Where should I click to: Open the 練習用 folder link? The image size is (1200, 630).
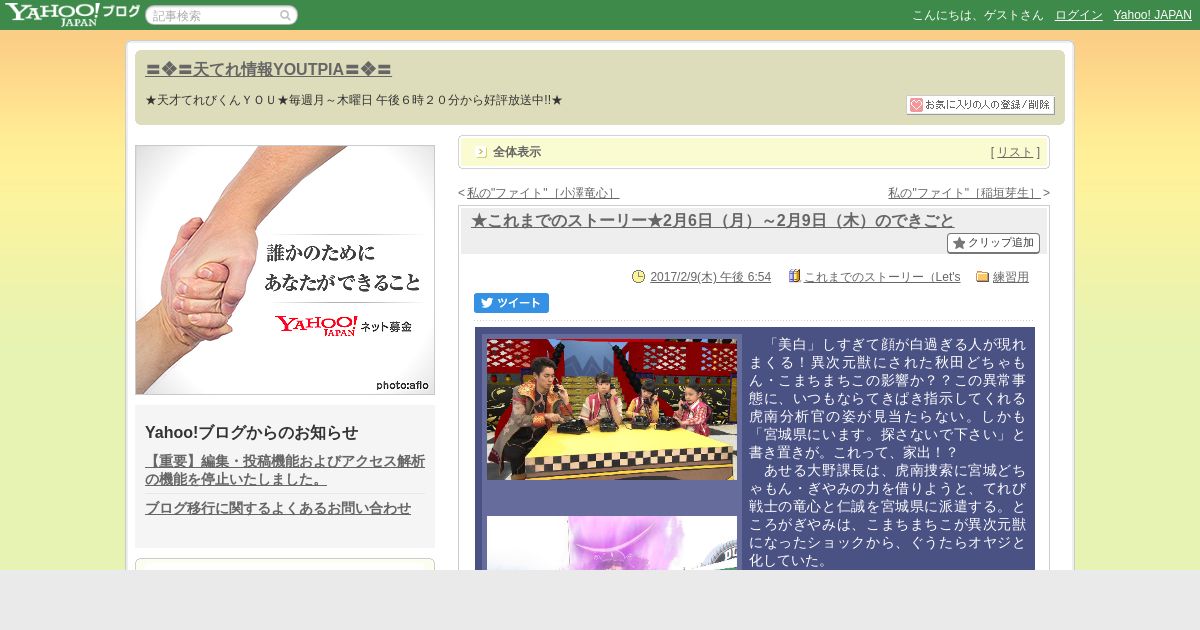click(x=1011, y=277)
